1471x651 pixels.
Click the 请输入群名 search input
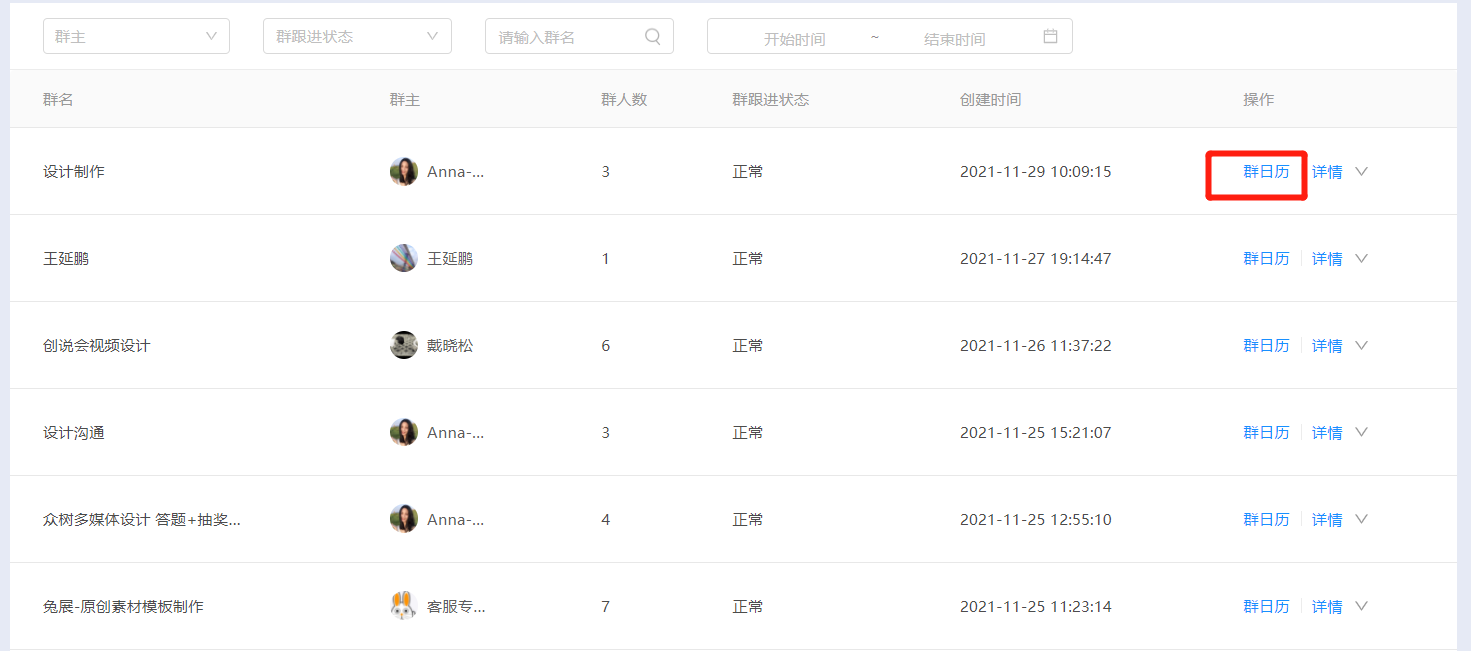579,36
